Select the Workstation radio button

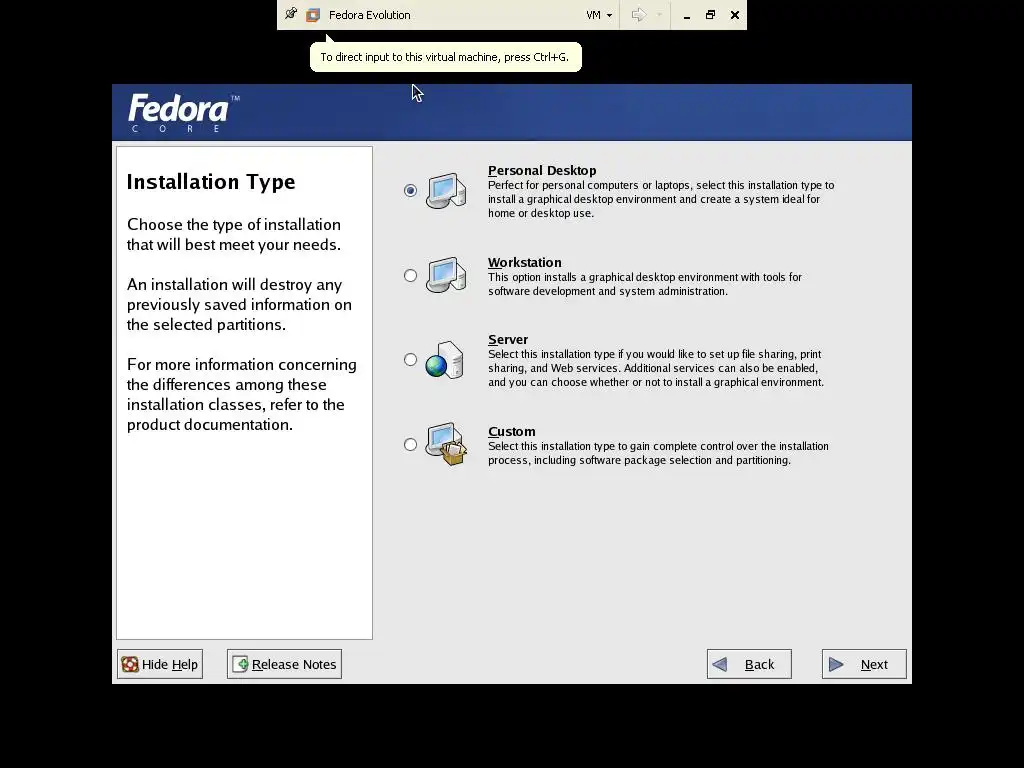[410, 276]
